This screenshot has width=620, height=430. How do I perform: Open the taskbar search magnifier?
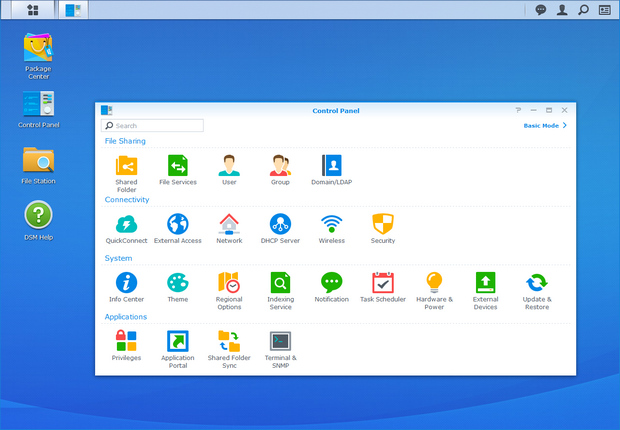tap(583, 10)
